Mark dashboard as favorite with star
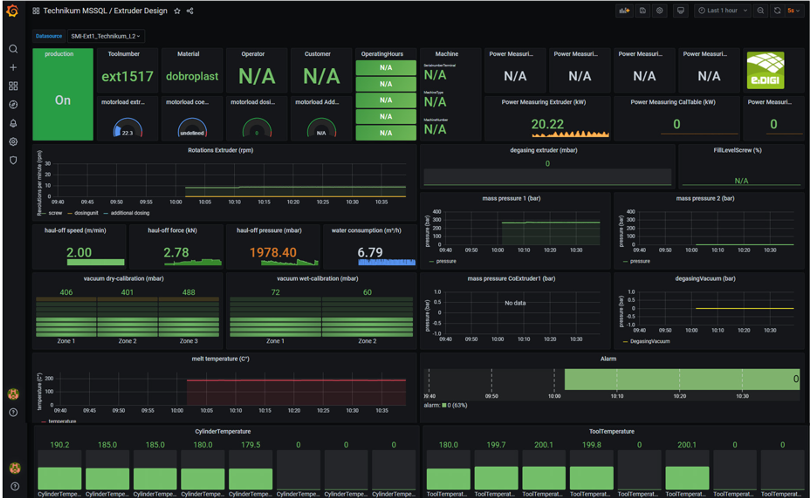 point(177,11)
